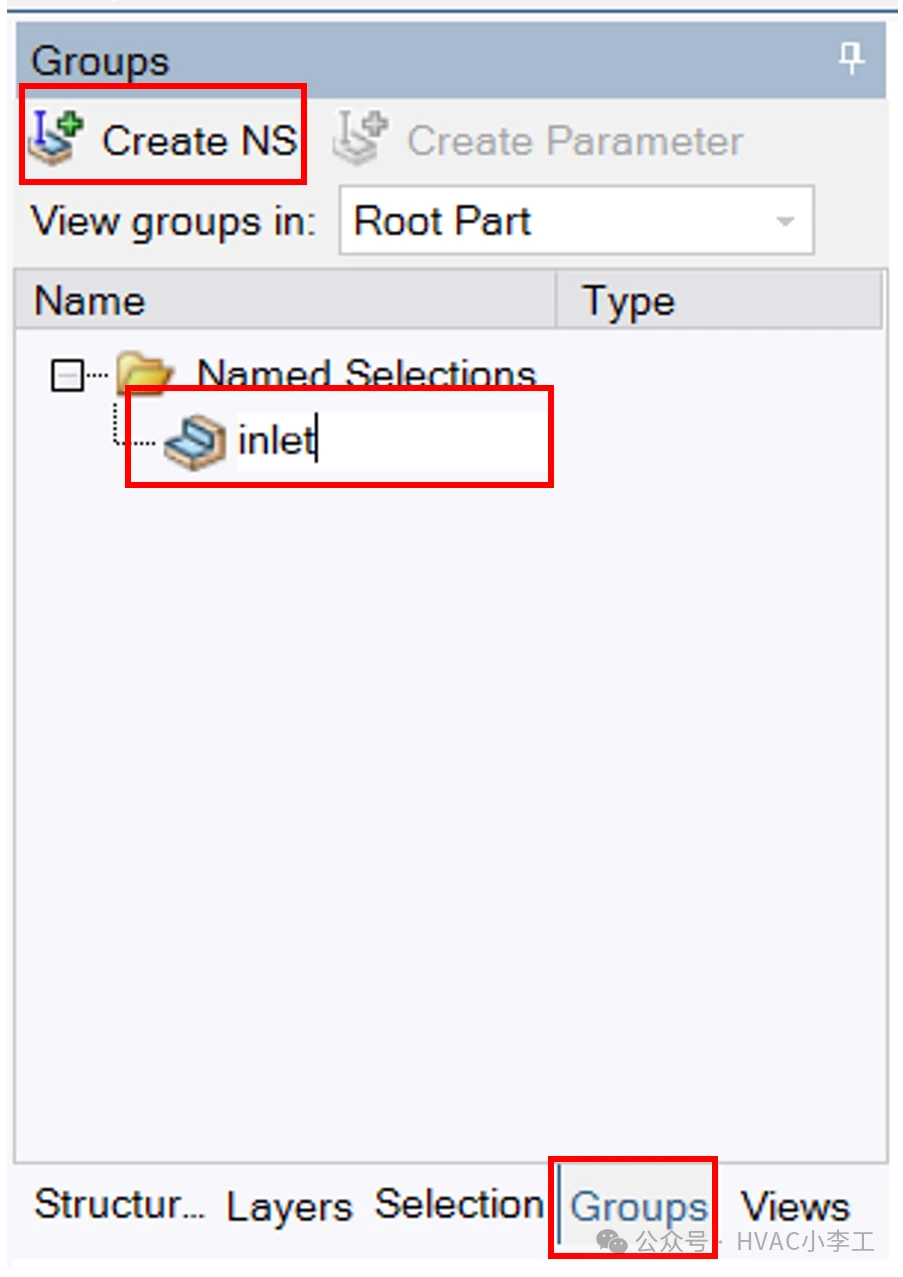903x1277 pixels.
Task: Collapse the Named Selections tree node
Action: click(x=68, y=376)
